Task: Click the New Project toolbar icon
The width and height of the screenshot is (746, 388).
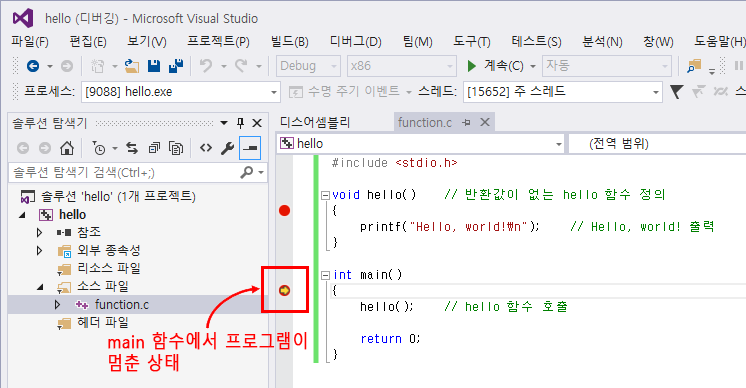Action: [97, 66]
